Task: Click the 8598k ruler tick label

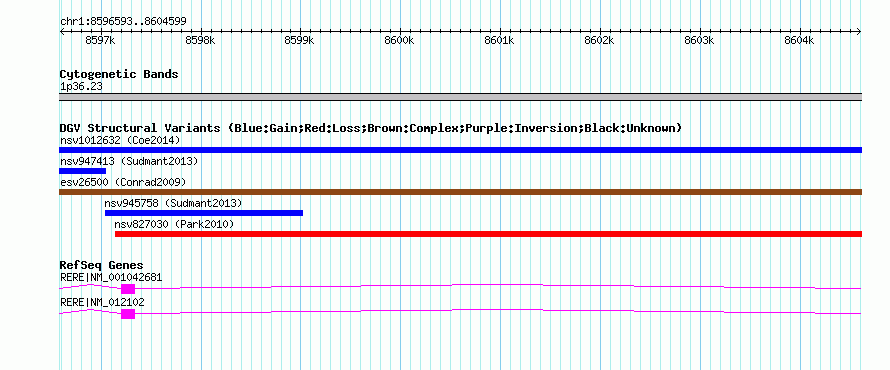Action: pos(200,41)
